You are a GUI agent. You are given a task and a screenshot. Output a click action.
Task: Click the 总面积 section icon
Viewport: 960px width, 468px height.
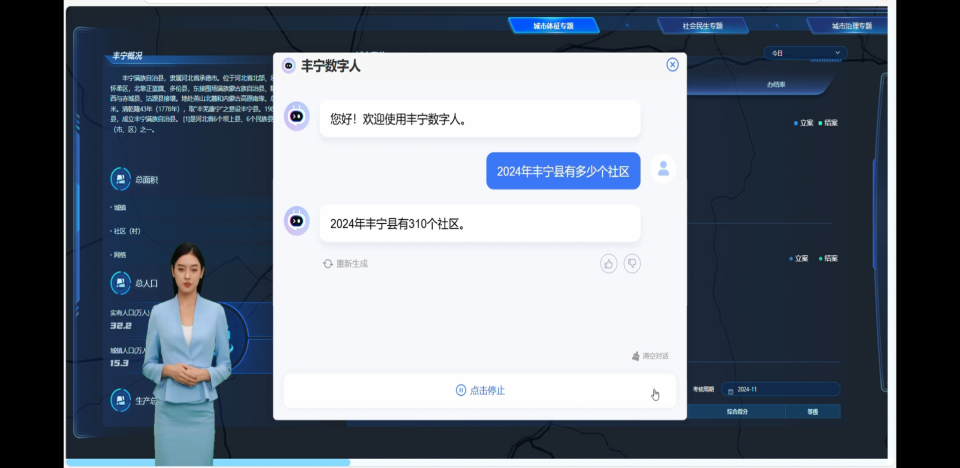(120, 179)
